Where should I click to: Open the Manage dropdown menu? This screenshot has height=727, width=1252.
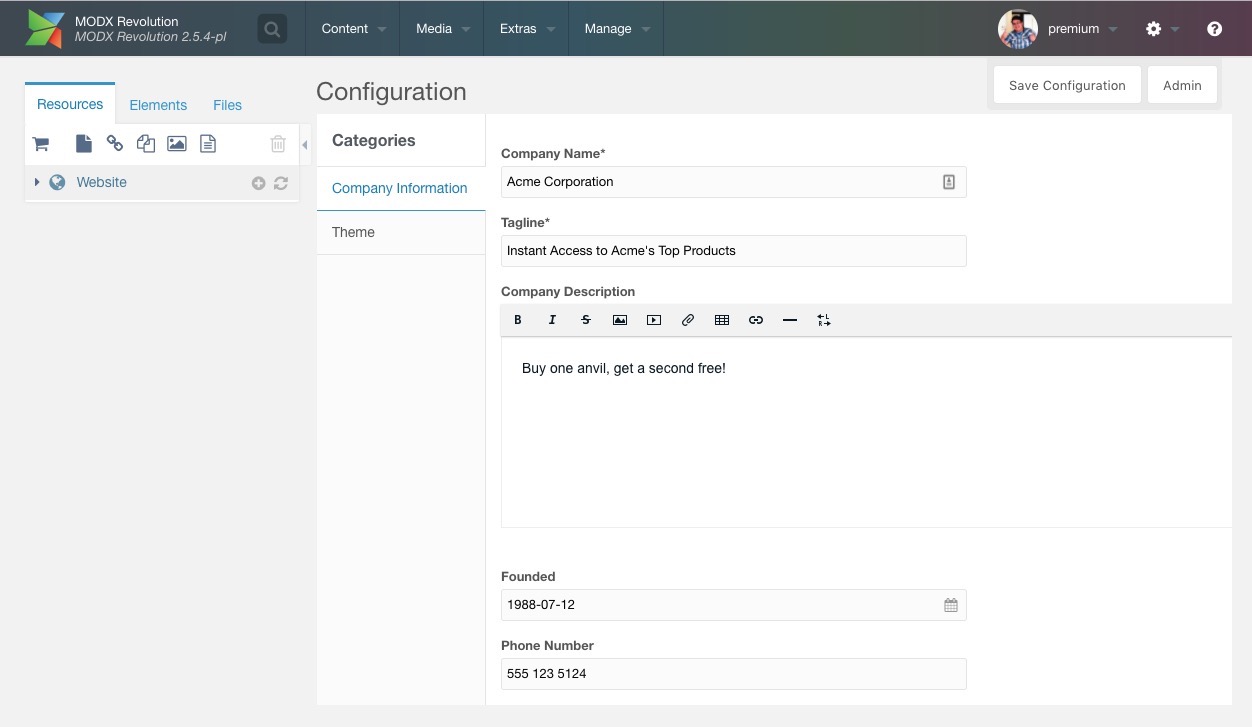pyautogui.click(x=616, y=29)
